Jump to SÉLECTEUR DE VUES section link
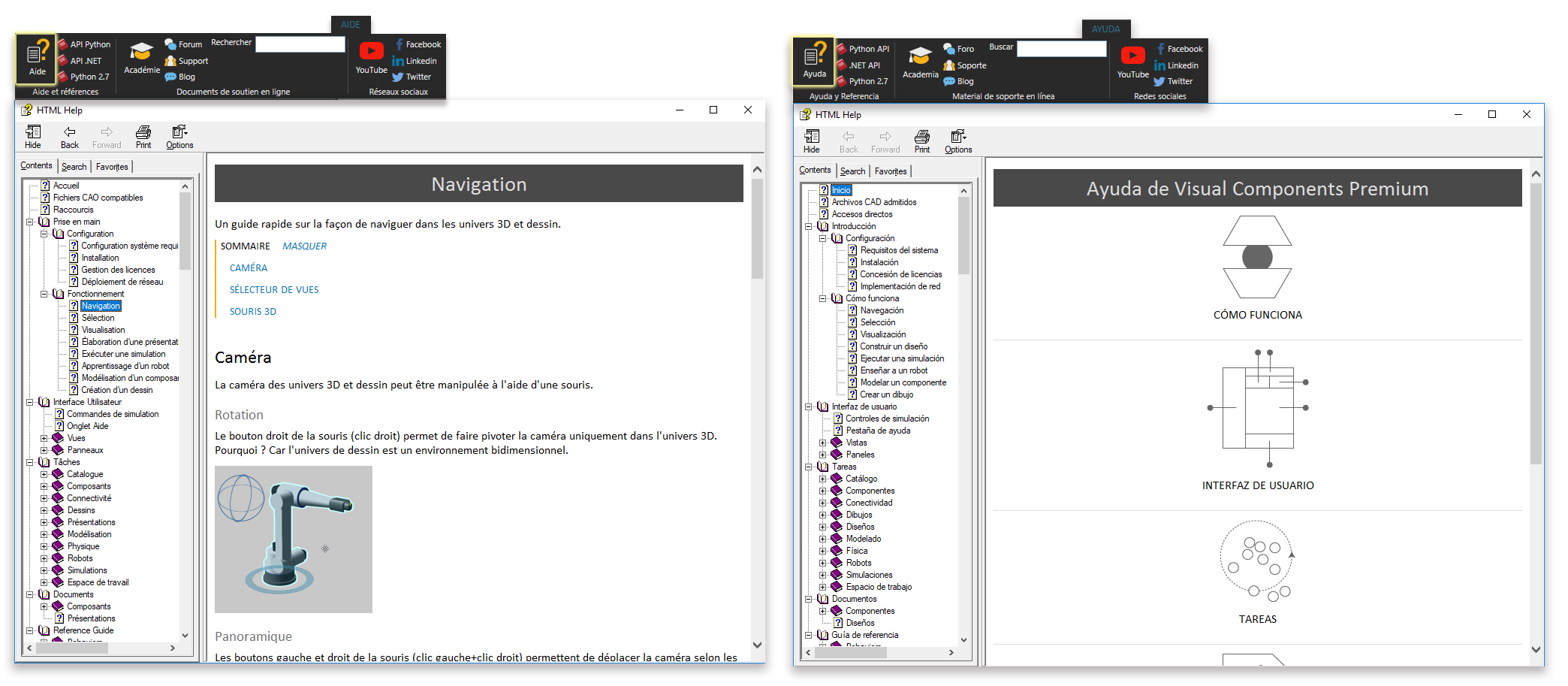This screenshot has width=1568, height=686. (x=274, y=290)
